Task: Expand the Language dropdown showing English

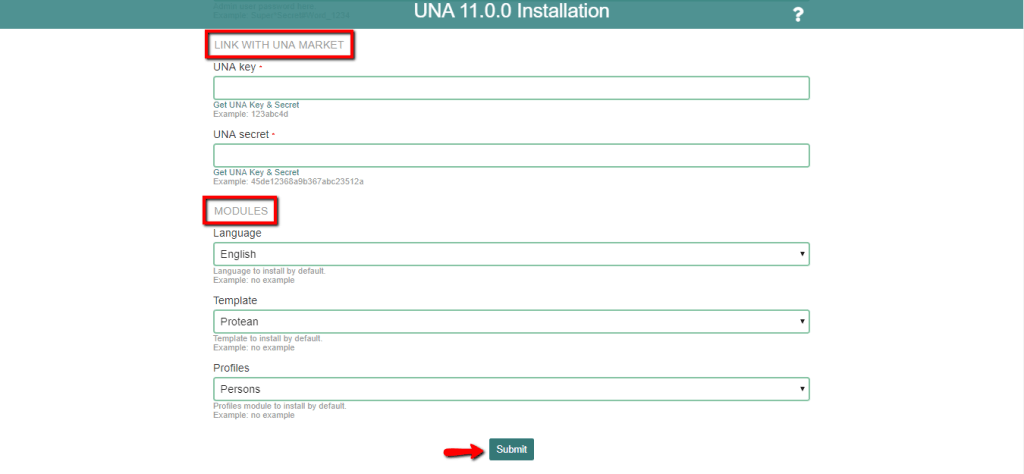Action: (x=511, y=254)
